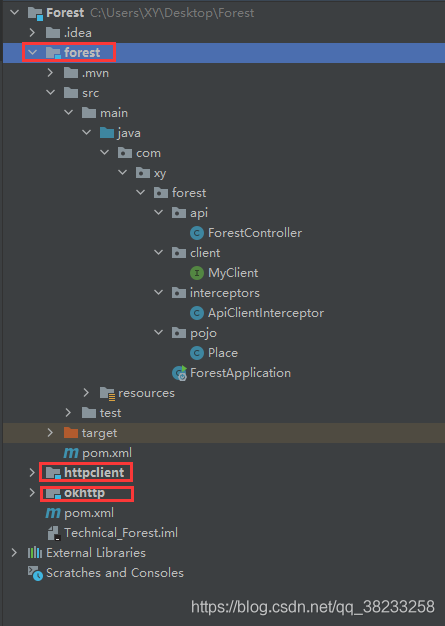Click the Scratches and Consoles icon
Image resolution: width=445 pixels, height=626 pixels.
[x=35, y=573]
